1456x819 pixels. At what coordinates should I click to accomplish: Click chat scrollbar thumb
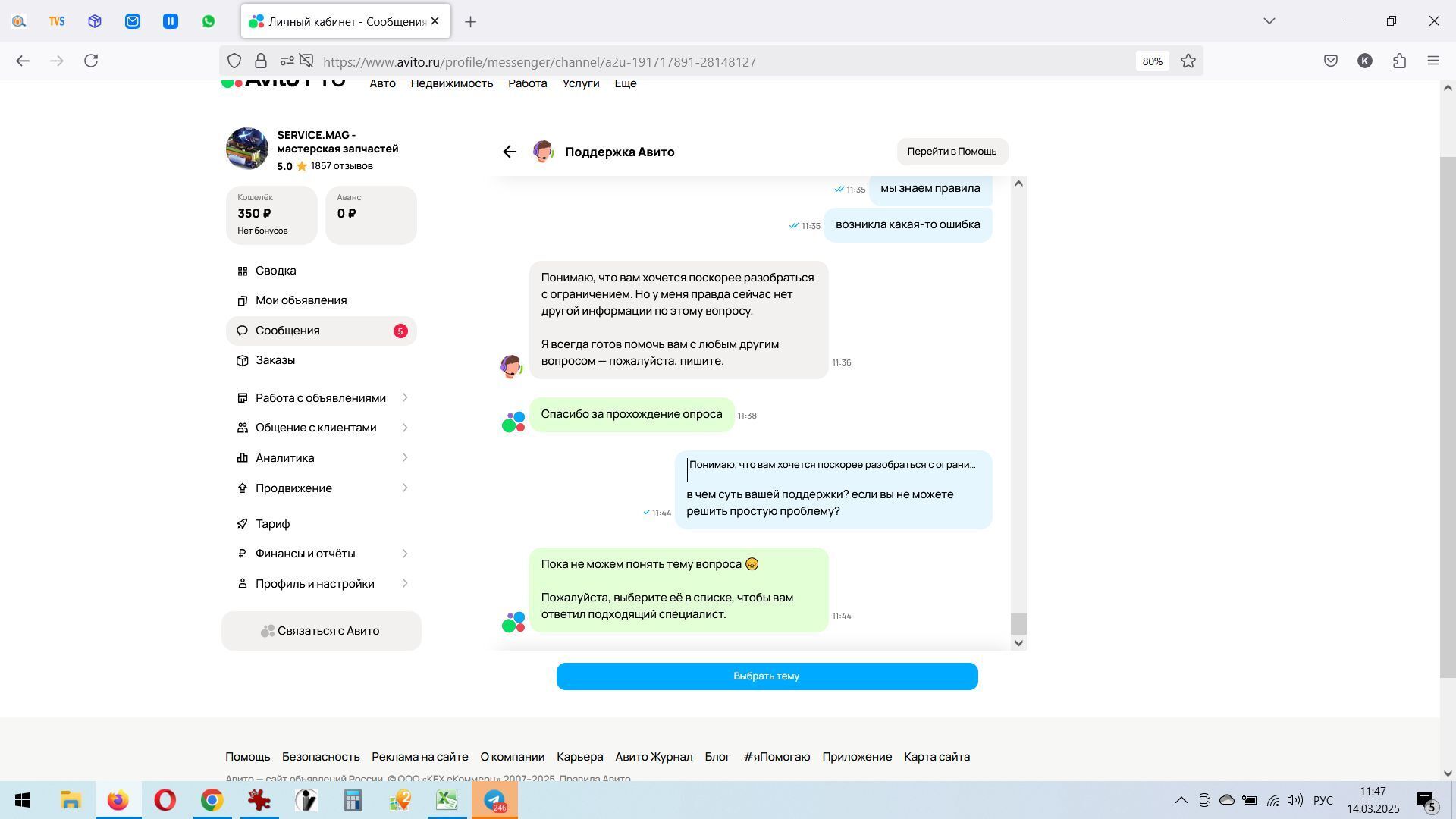tap(1018, 624)
